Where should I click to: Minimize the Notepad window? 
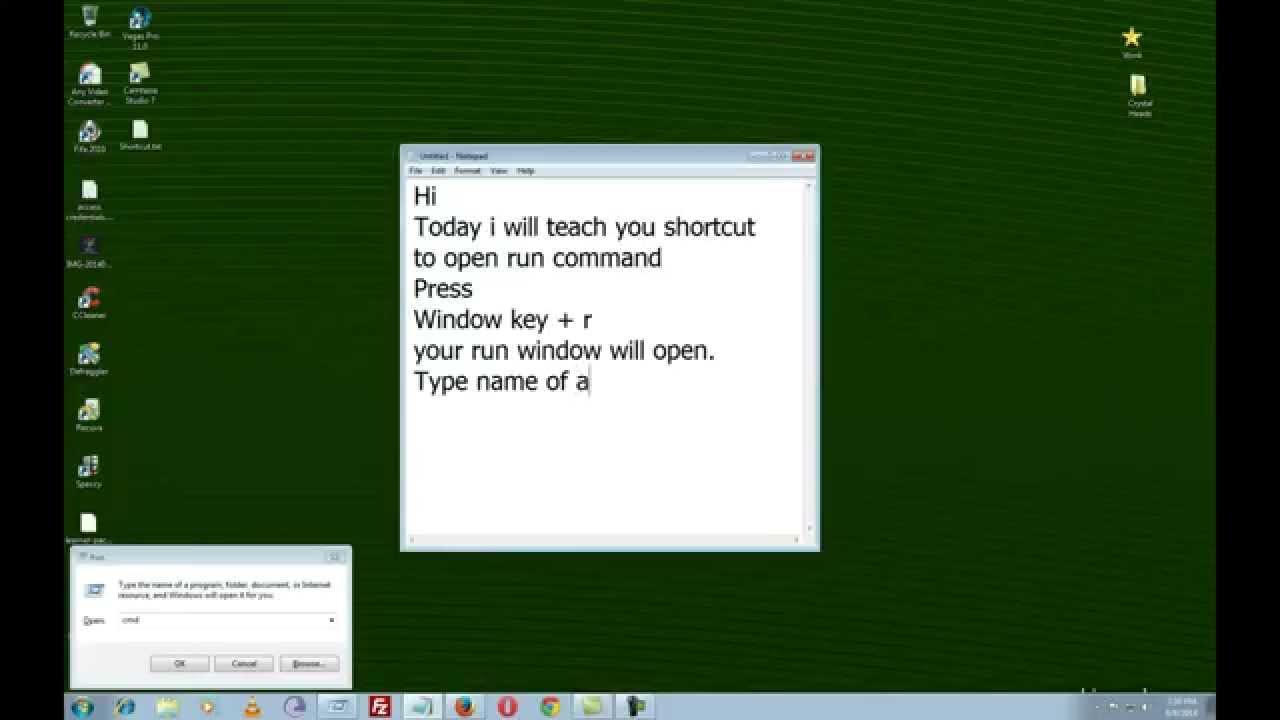[x=760, y=156]
